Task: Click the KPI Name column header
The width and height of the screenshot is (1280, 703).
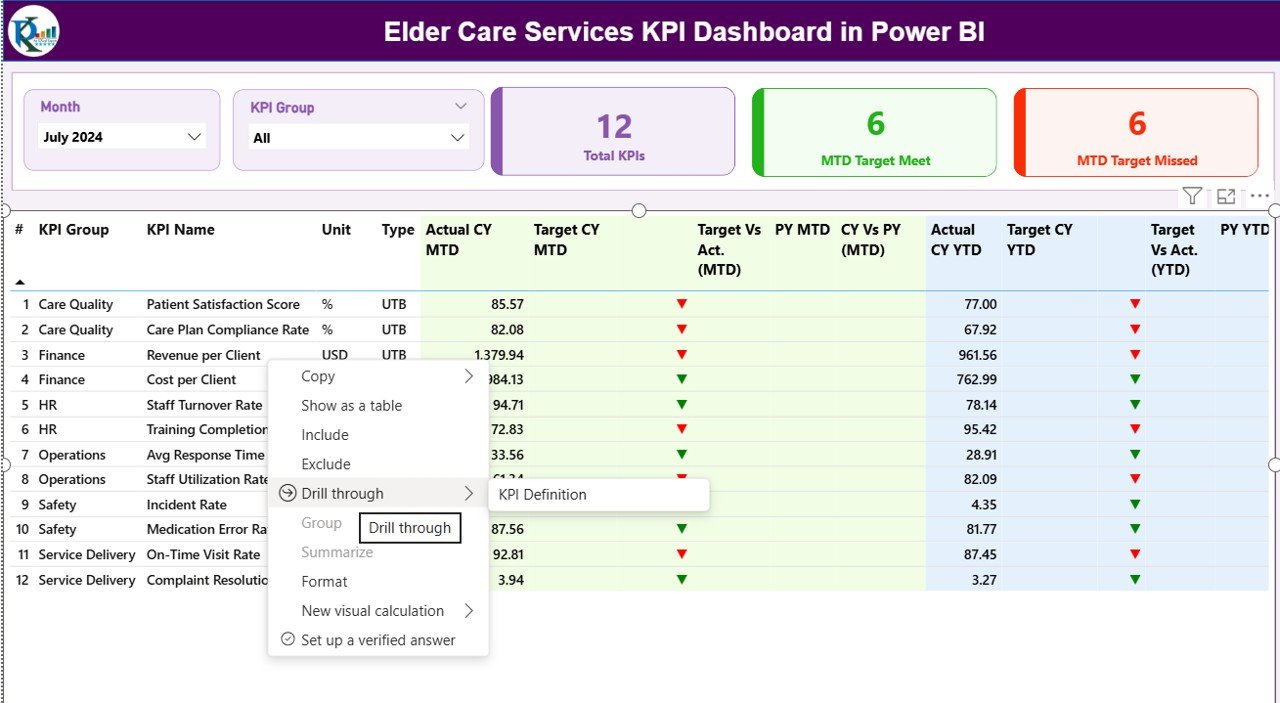Action: [180, 229]
